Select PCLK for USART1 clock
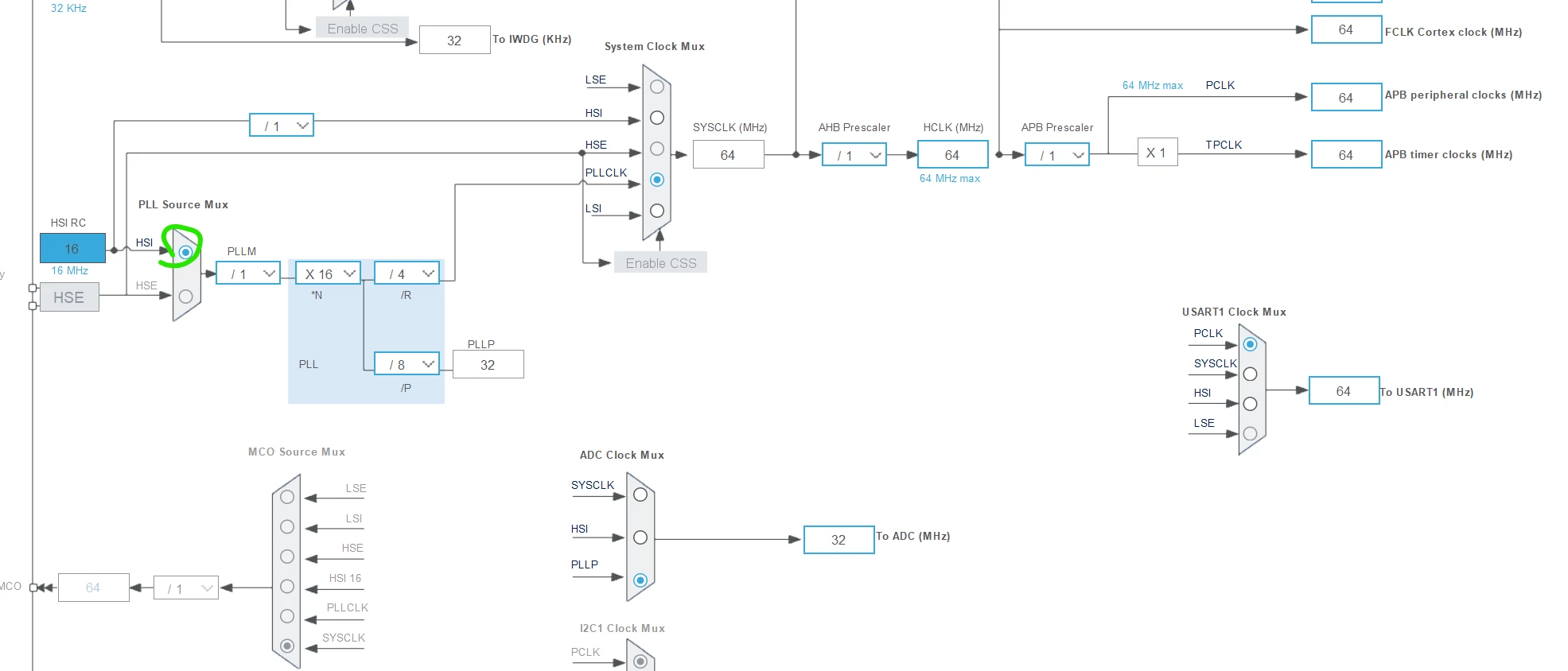Image resolution: width=1568 pixels, height=671 pixels. (x=1250, y=344)
